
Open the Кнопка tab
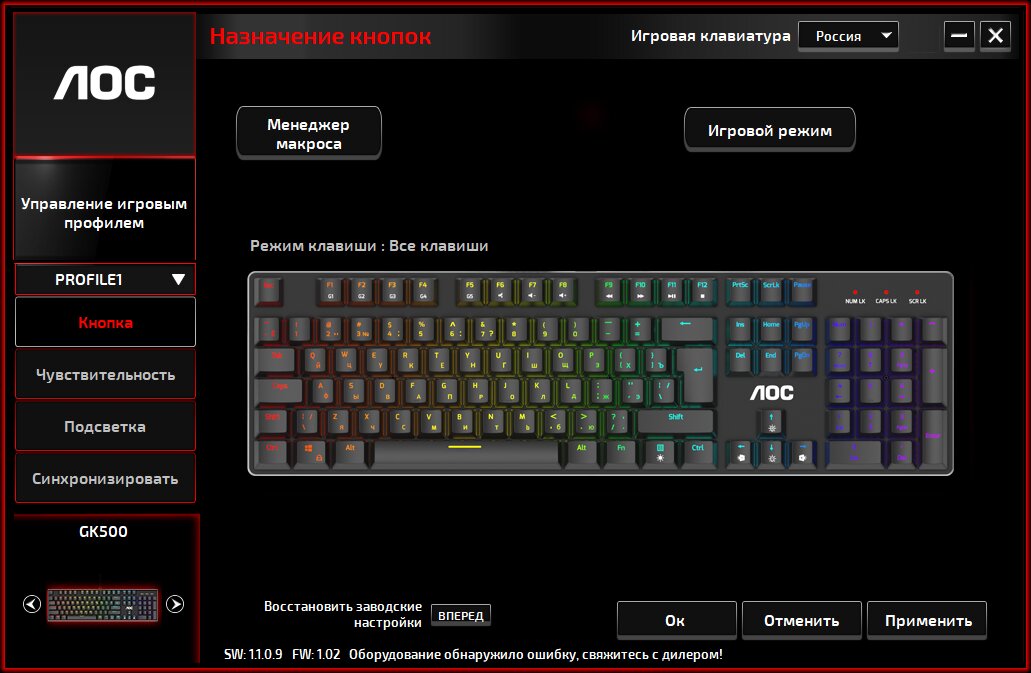tap(105, 322)
